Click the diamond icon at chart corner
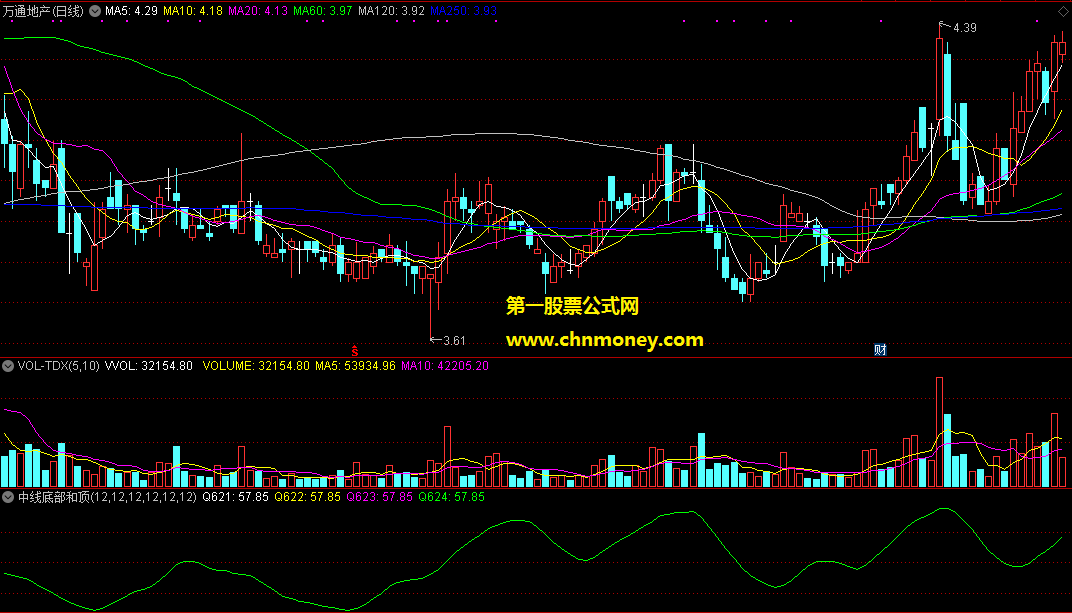The height and width of the screenshot is (613, 1072). [x=1063, y=12]
